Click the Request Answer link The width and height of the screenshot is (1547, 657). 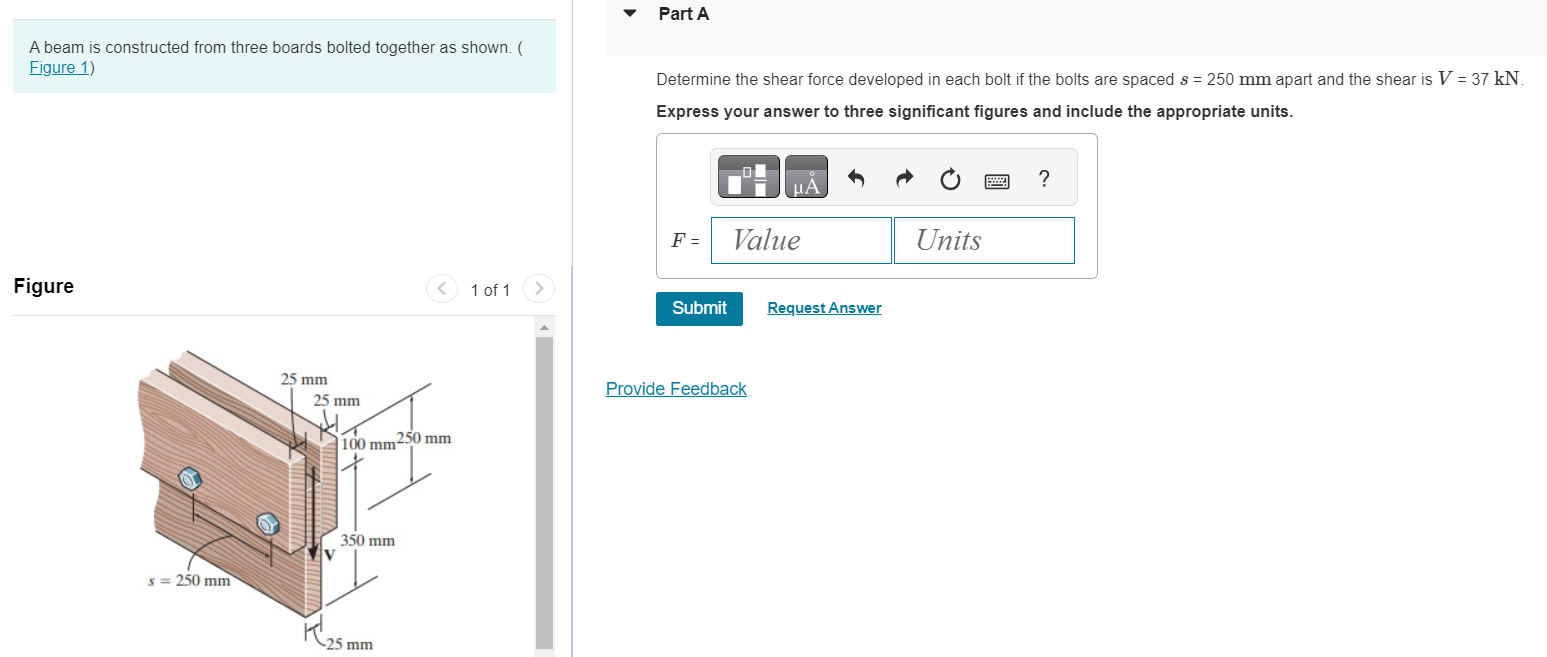point(824,308)
